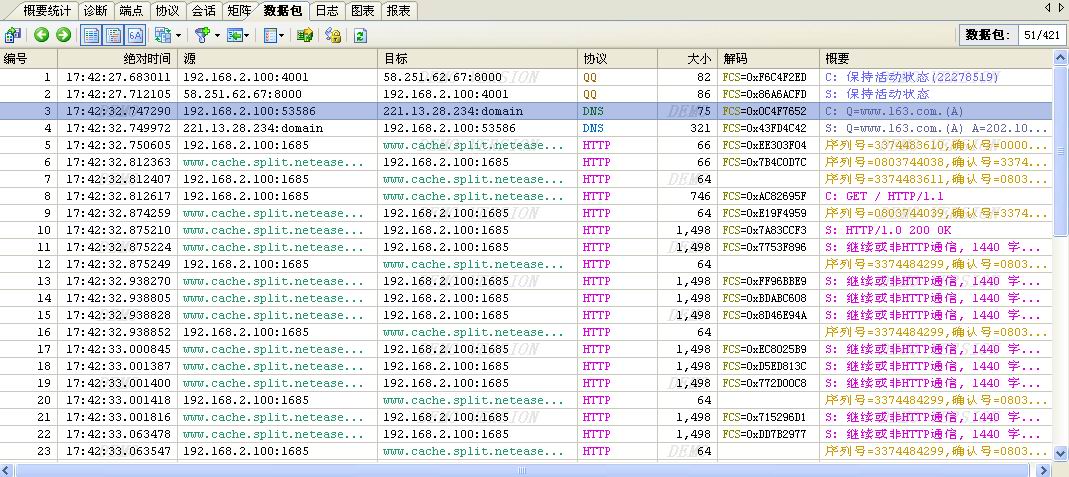Click the green forward arrow icon
Screen dimensions: 1069x477
coord(63,35)
